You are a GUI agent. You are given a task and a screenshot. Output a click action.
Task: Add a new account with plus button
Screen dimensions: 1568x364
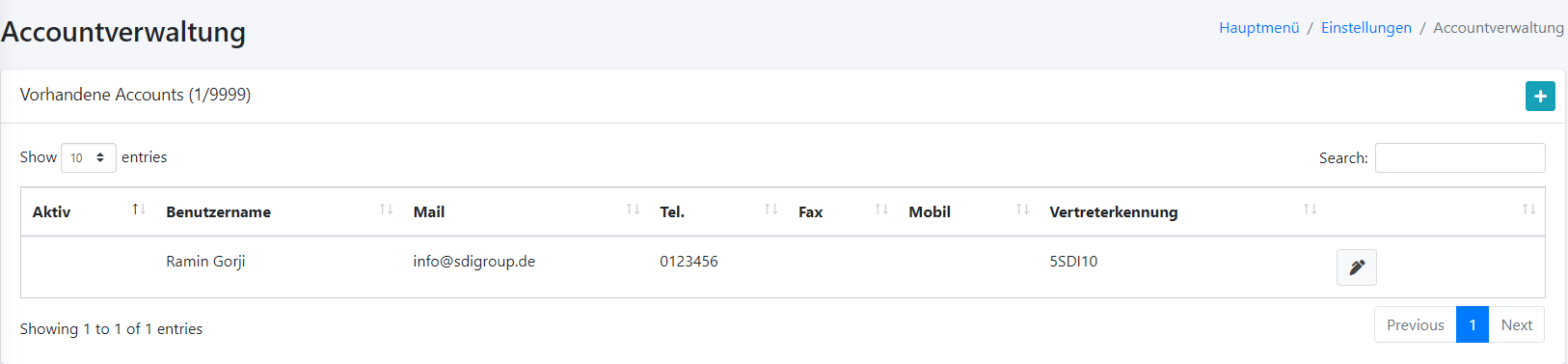(1540, 96)
